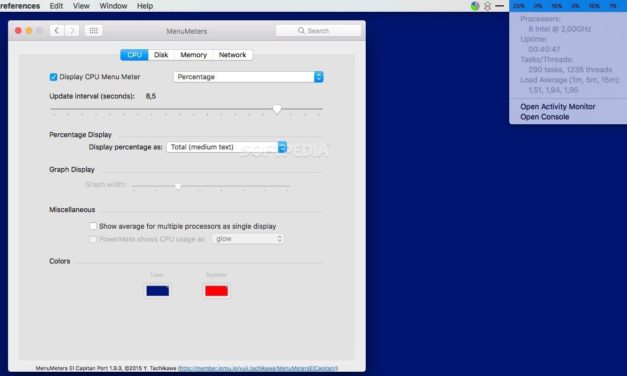Open the Percentage display mode dropdown
The height and width of the screenshot is (376, 627).
coord(248,77)
